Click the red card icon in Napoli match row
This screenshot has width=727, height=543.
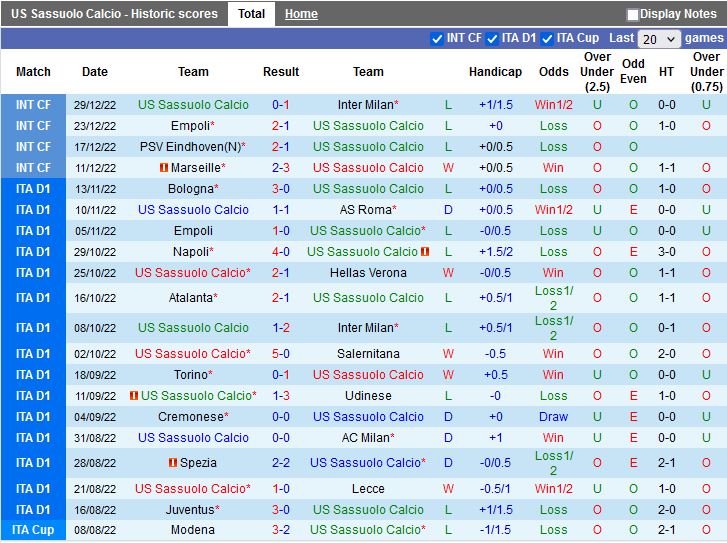[x=425, y=252]
